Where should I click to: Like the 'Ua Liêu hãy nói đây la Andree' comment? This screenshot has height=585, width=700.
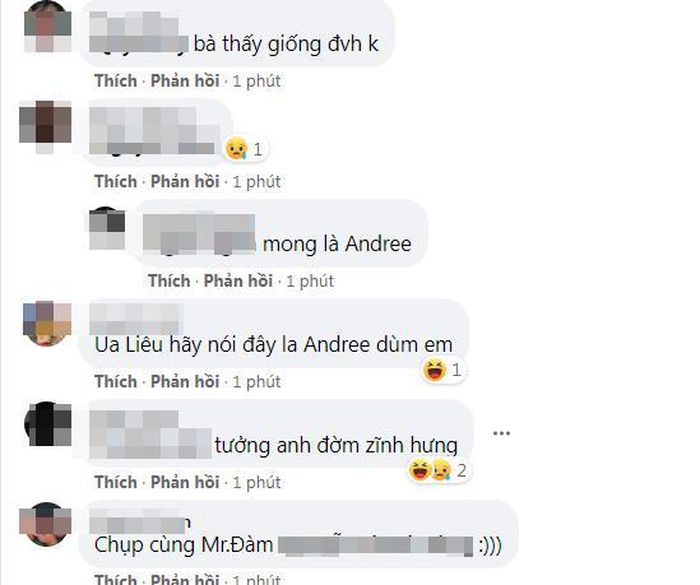pyautogui.click(x=116, y=381)
